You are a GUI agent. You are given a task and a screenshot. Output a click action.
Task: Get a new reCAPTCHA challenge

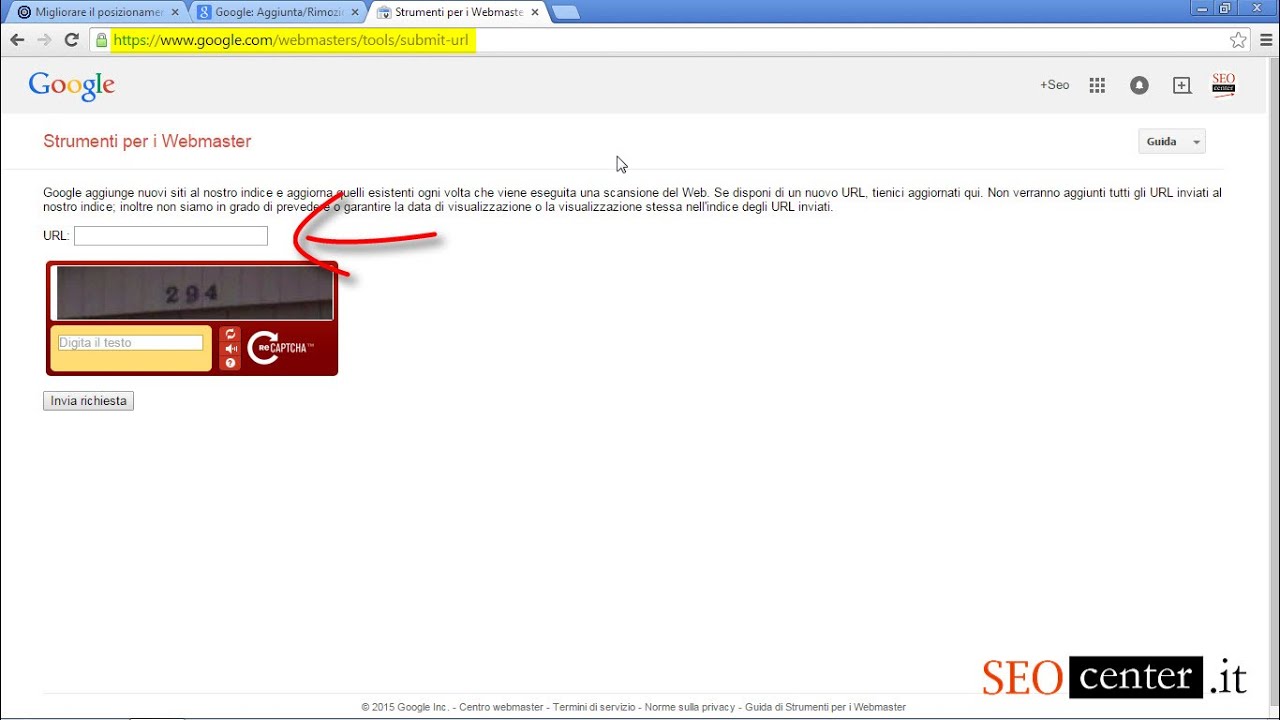point(230,334)
